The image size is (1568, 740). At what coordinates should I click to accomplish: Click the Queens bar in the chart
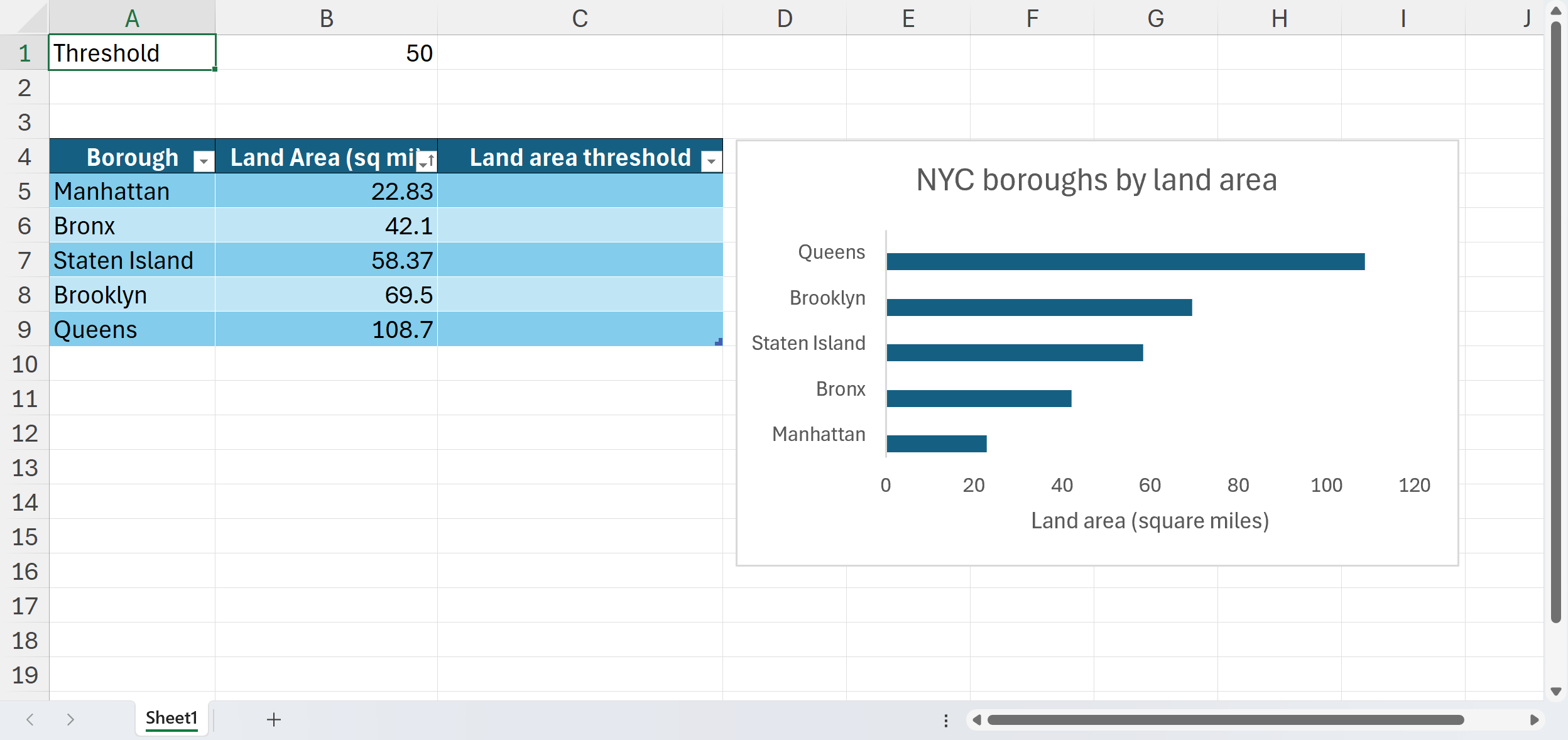click(1124, 261)
